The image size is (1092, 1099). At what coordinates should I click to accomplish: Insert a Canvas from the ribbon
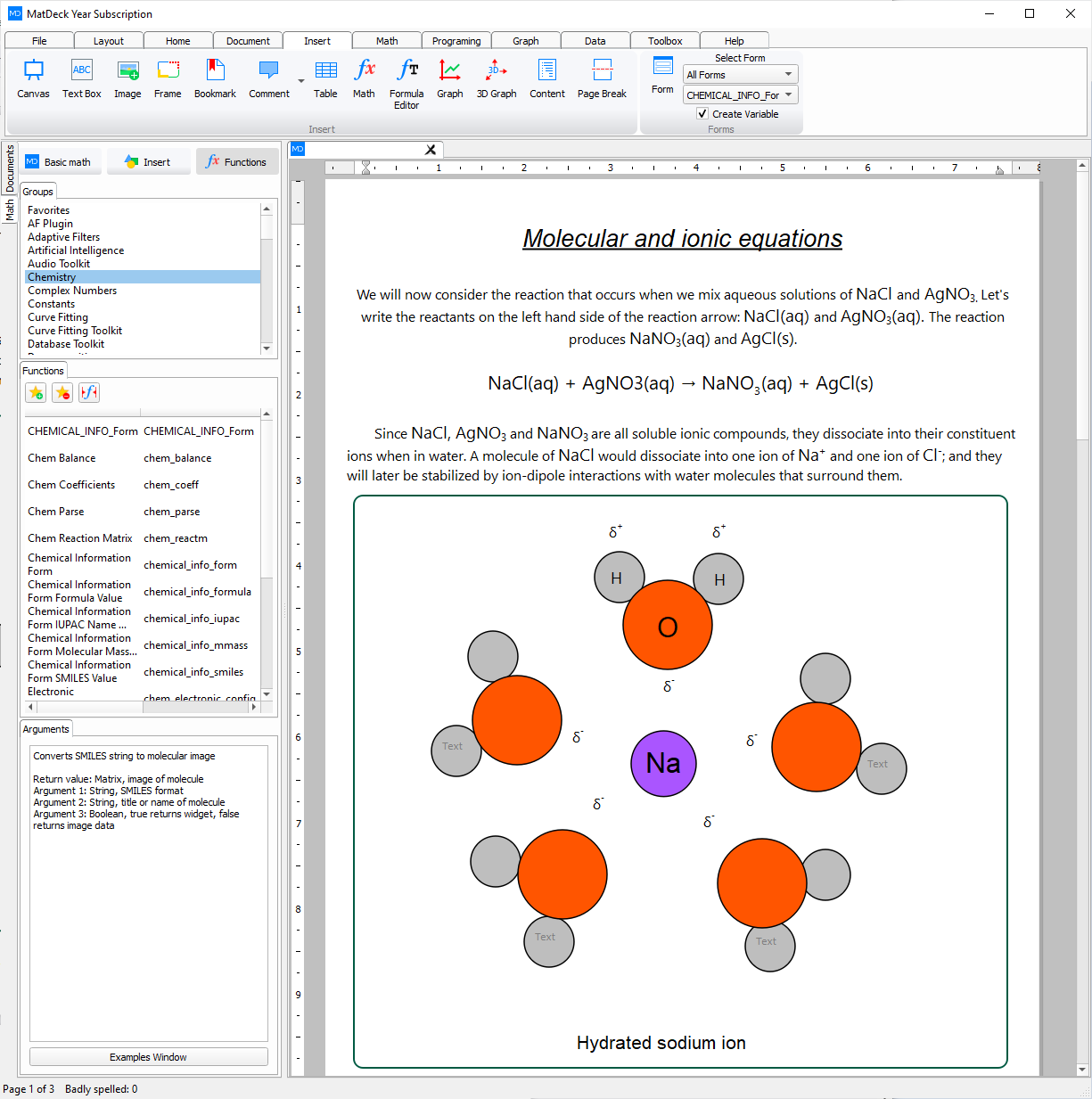[x=33, y=78]
